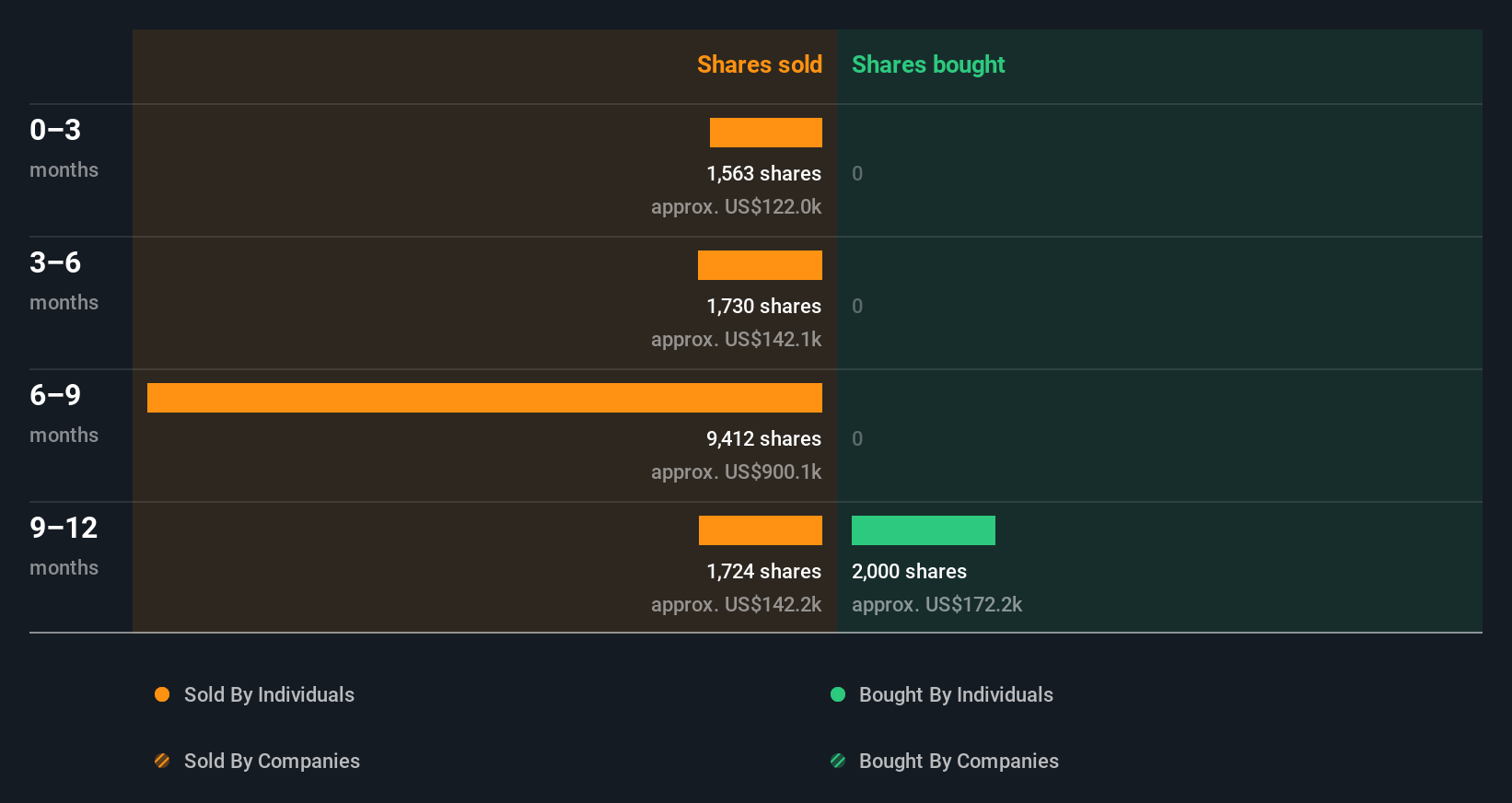Select the 1,563 shares value

[763, 174]
